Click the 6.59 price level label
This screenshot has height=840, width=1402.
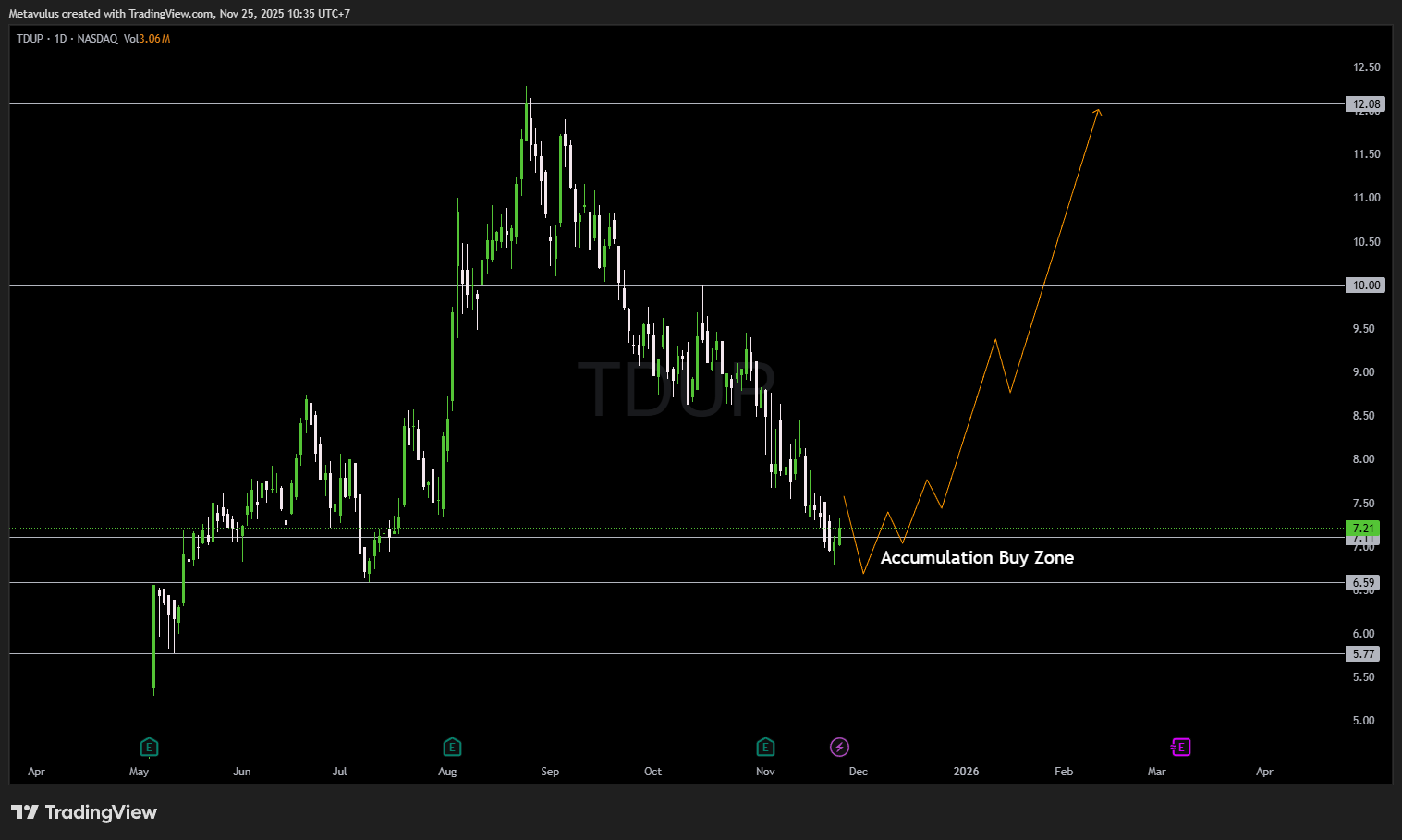1362,583
